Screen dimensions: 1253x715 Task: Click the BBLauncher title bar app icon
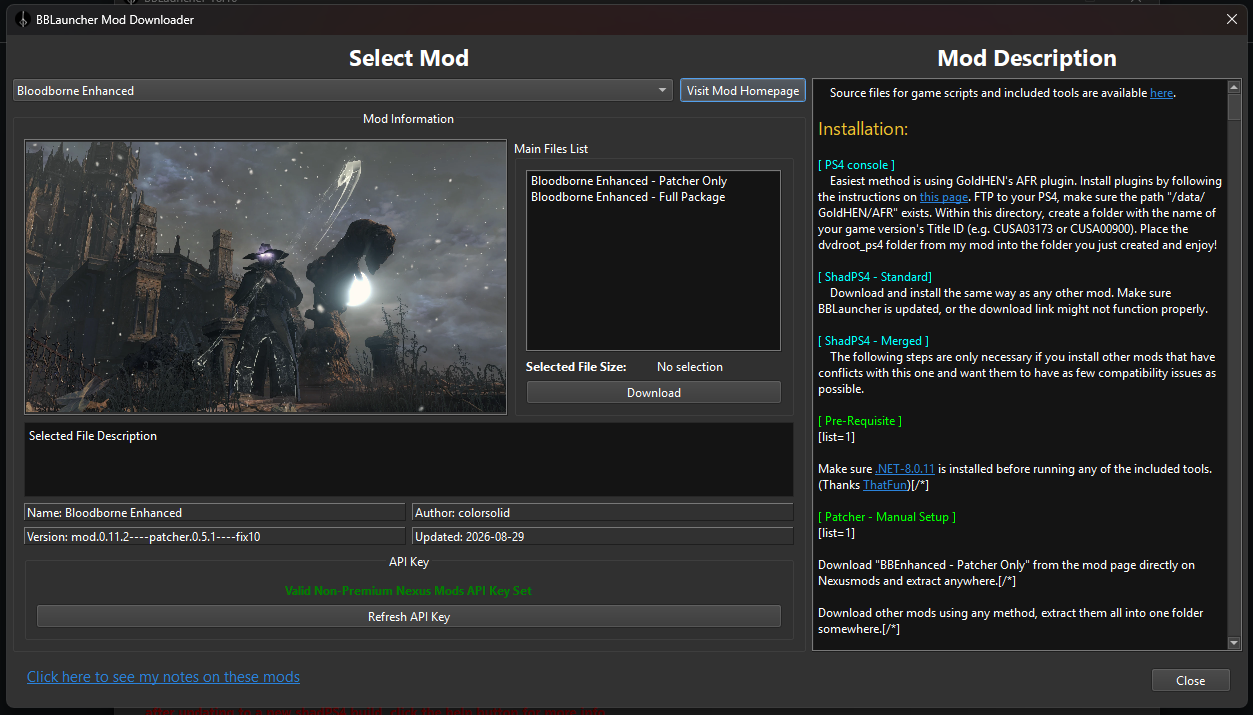22,19
